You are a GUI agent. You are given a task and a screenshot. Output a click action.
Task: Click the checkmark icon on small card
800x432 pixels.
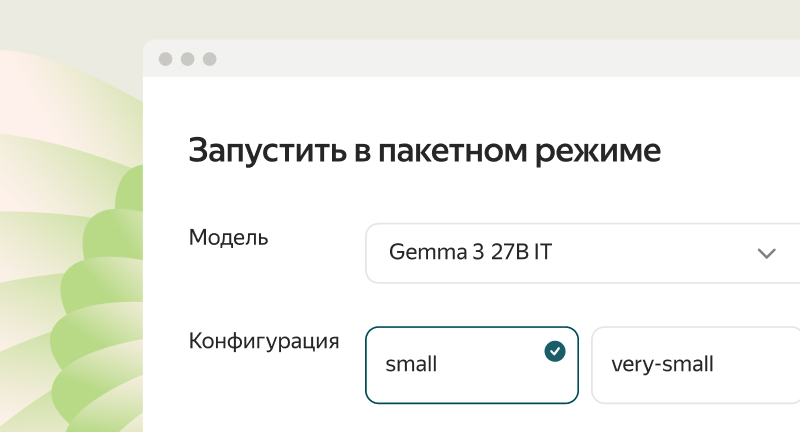(x=555, y=351)
